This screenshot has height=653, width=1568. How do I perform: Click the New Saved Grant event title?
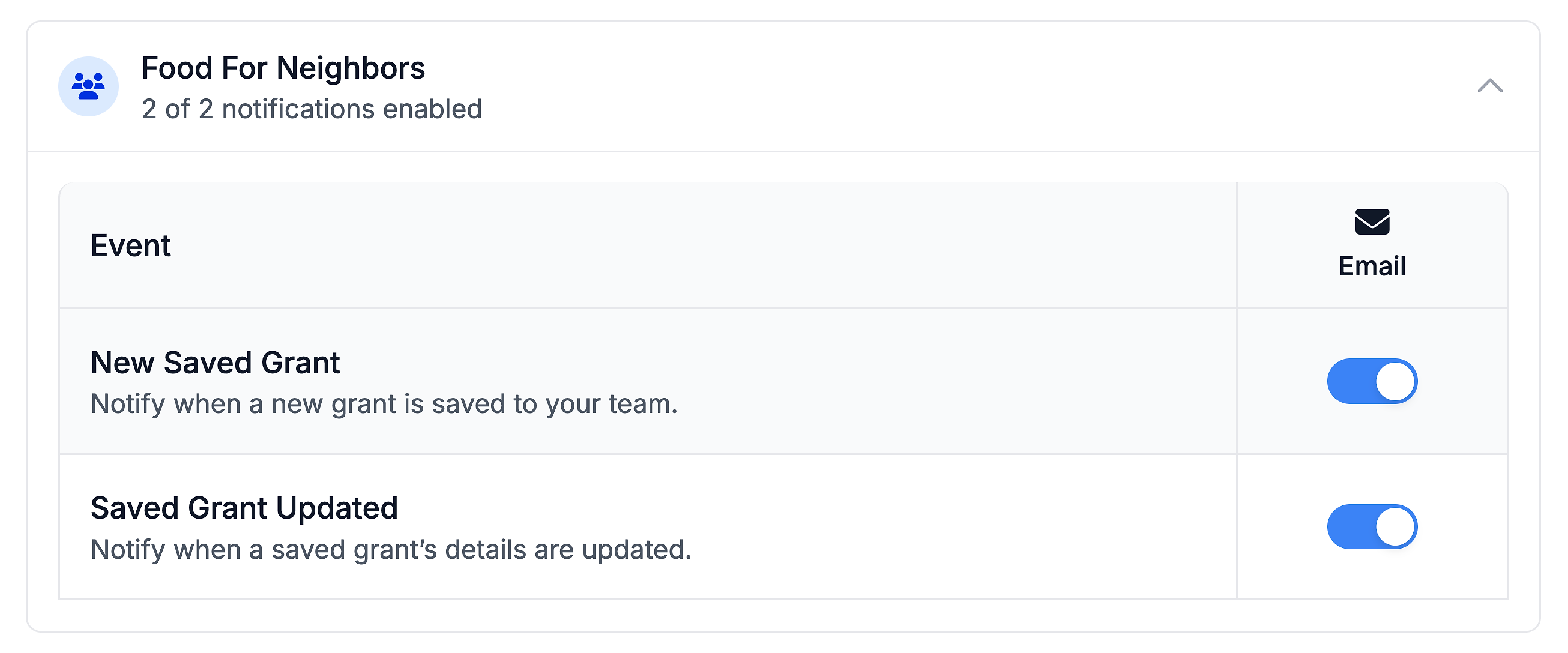[215, 363]
